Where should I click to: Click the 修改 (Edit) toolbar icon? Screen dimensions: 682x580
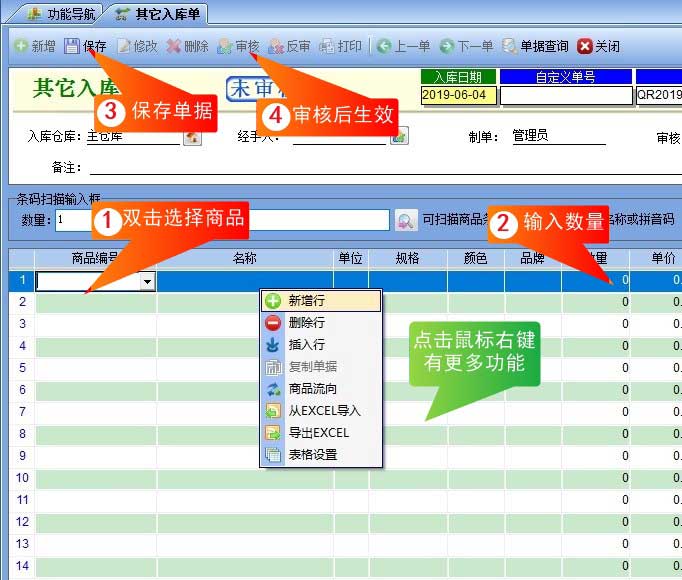tap(124, 46)
